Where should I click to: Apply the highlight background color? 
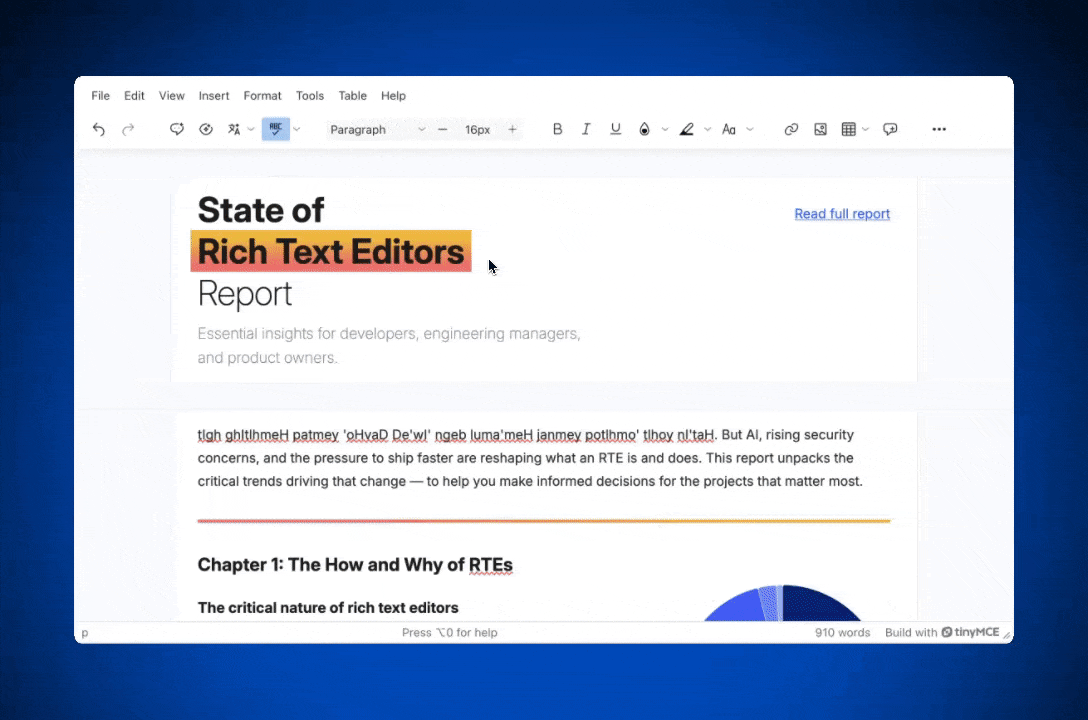pyautogui.click(x=687, y=129)
